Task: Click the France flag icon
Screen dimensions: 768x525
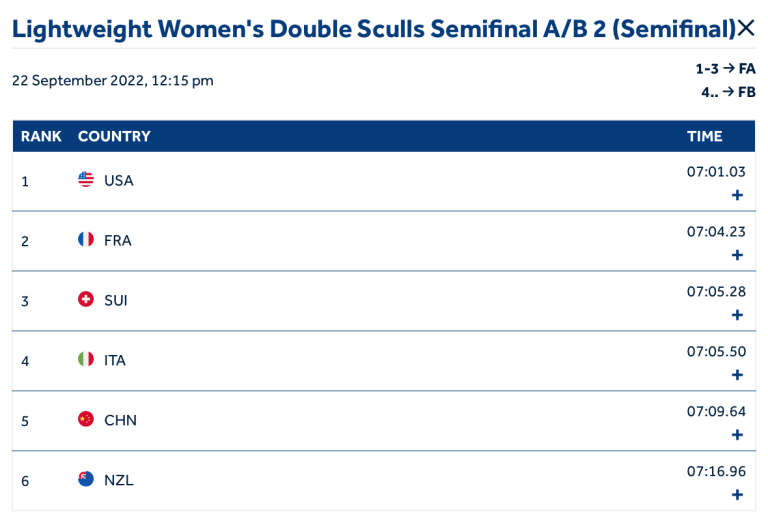Action: pyautogui.click(x=86, y=240)
